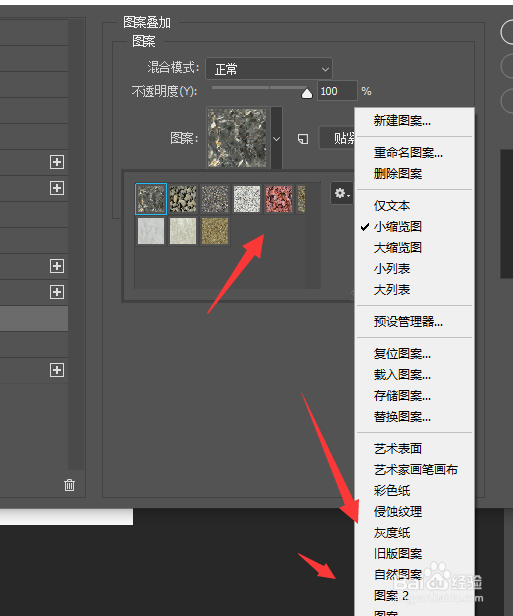
Task: Choose 载入图案... to load patterns
Action: click(x=402, y=375)
